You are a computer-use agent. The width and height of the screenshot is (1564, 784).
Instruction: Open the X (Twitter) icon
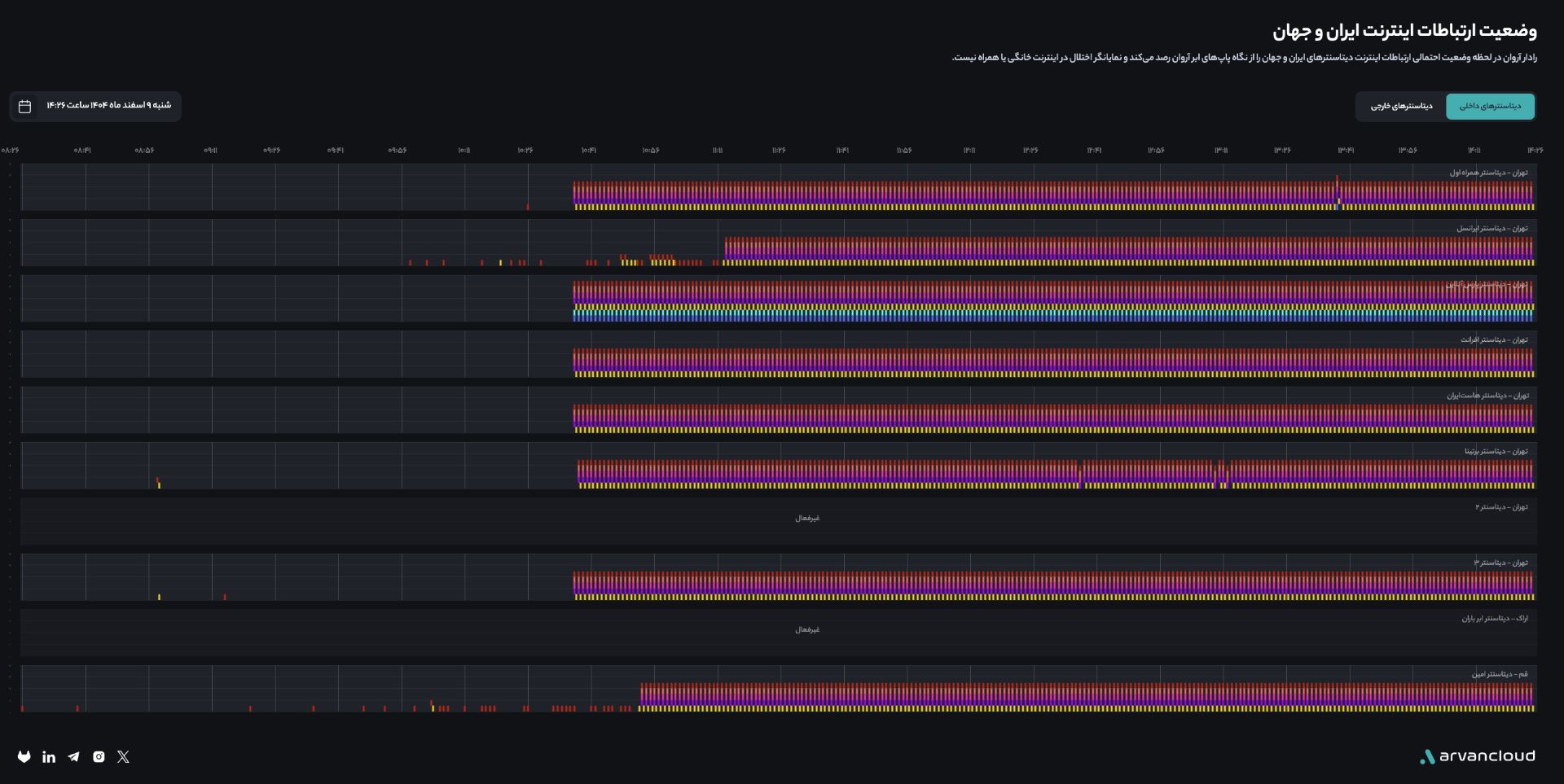(123, 757)
